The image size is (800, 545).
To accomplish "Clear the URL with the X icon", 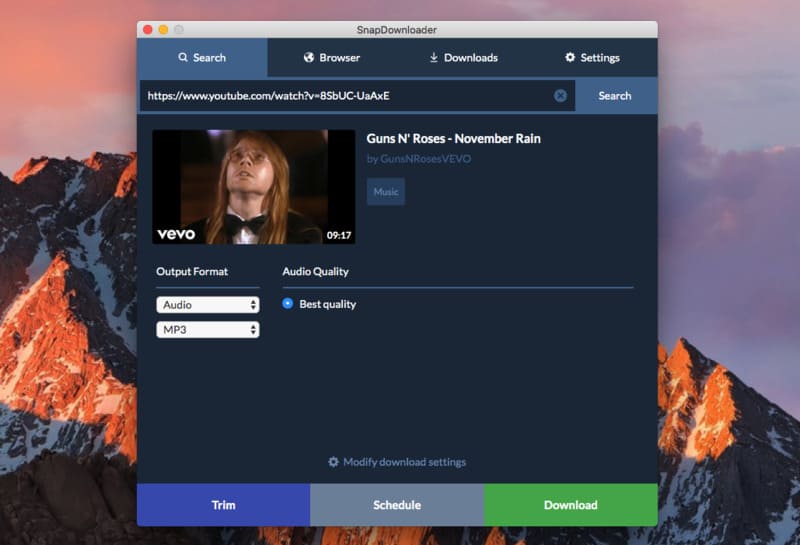I will click(560, 95).
